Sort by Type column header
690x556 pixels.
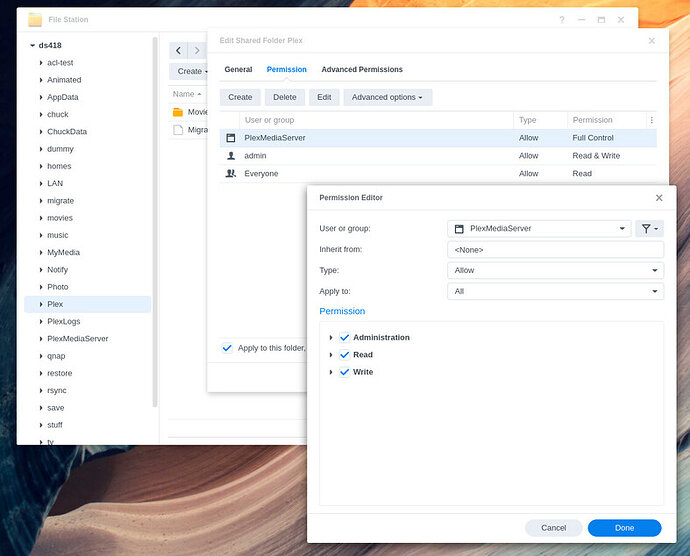[x=540, y=120]
